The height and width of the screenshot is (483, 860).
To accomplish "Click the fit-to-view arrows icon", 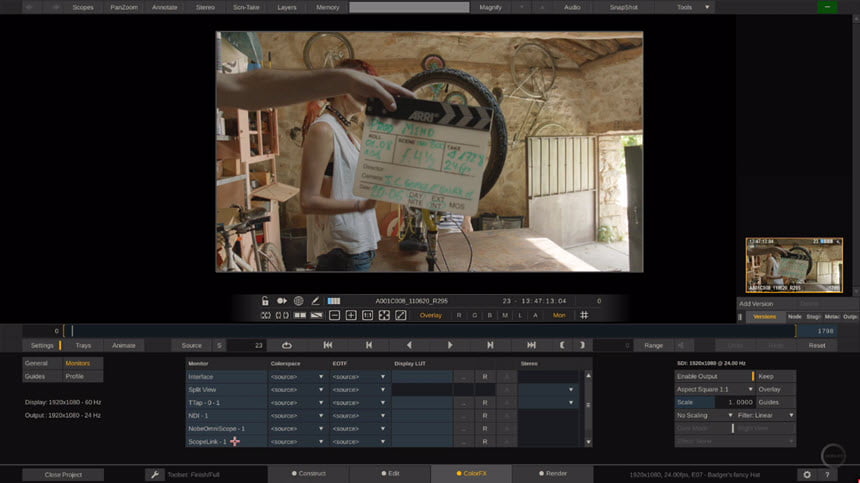I will 384,315.
